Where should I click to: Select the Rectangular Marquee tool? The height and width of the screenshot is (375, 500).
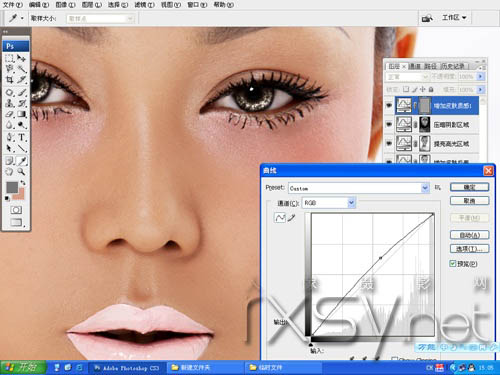9,58
